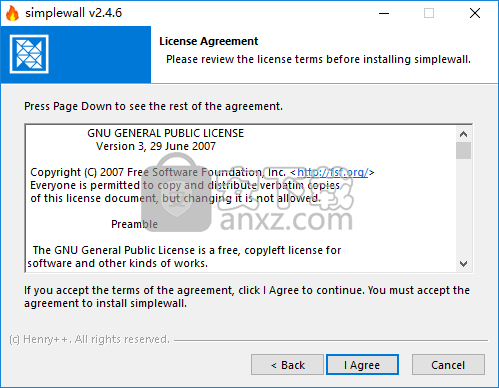Click the License Agreement heading

209,41
